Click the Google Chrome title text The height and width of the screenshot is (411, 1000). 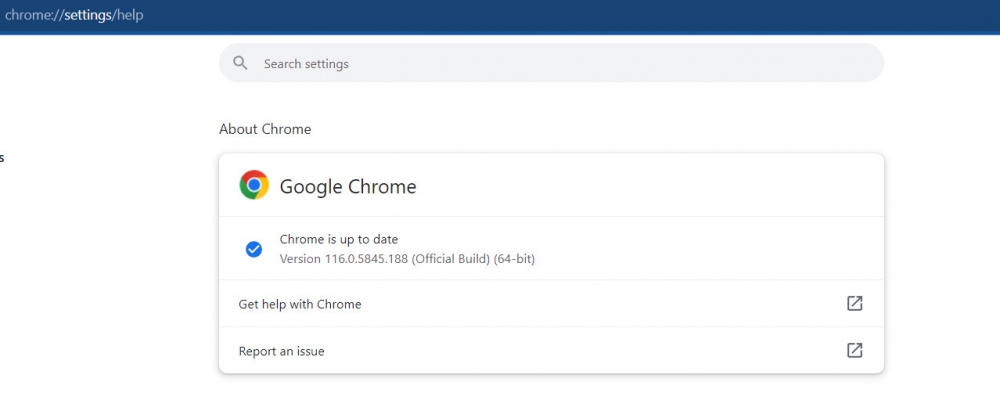click(348, 186)
